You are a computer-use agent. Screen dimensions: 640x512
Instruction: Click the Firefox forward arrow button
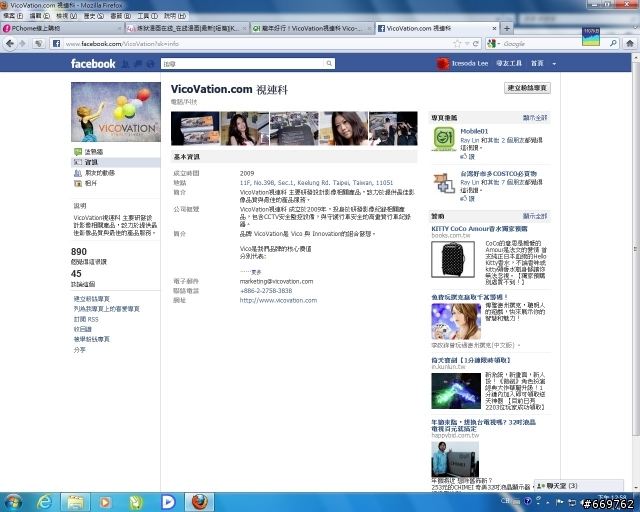[x=22, y=43]
